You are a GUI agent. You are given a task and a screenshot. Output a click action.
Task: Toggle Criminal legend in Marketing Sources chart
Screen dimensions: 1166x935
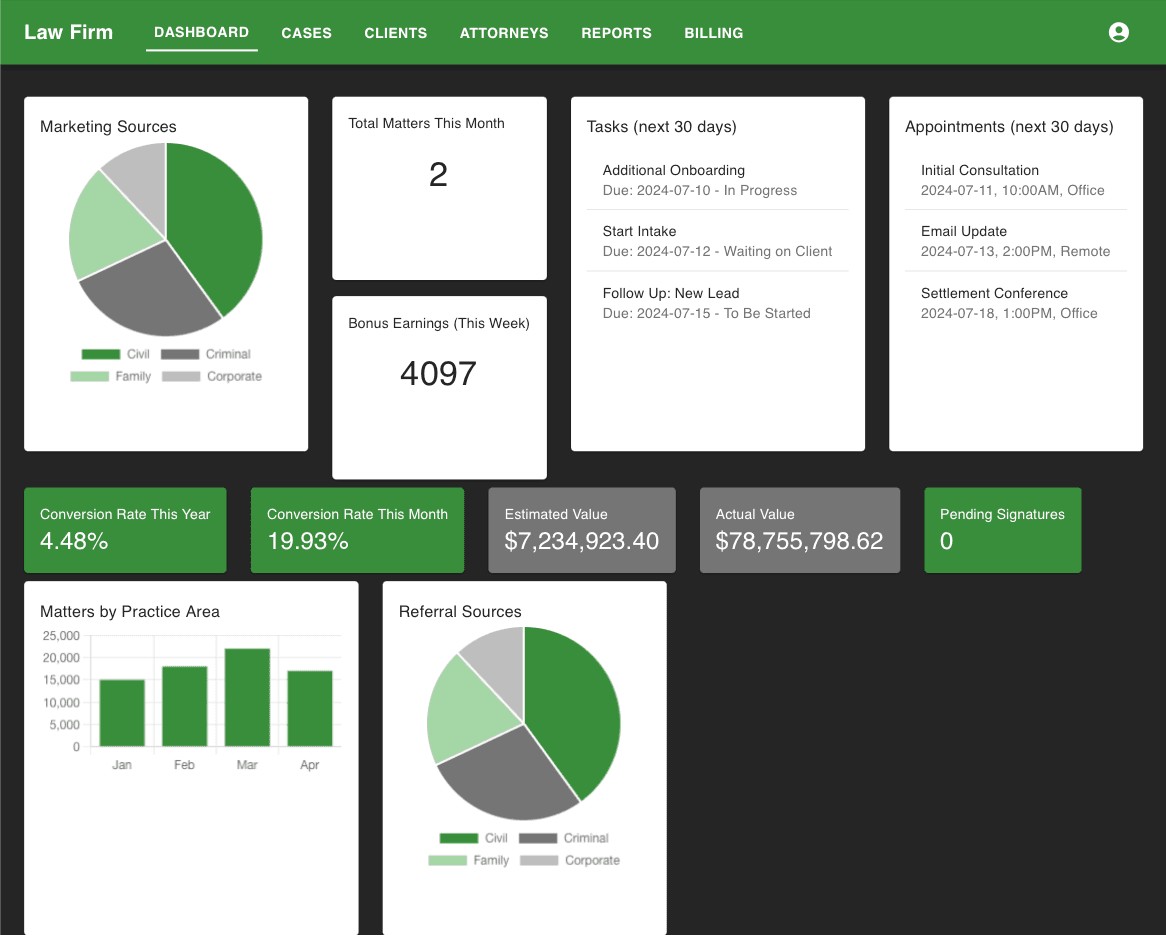pyautogui.click(x=205, y=354)
